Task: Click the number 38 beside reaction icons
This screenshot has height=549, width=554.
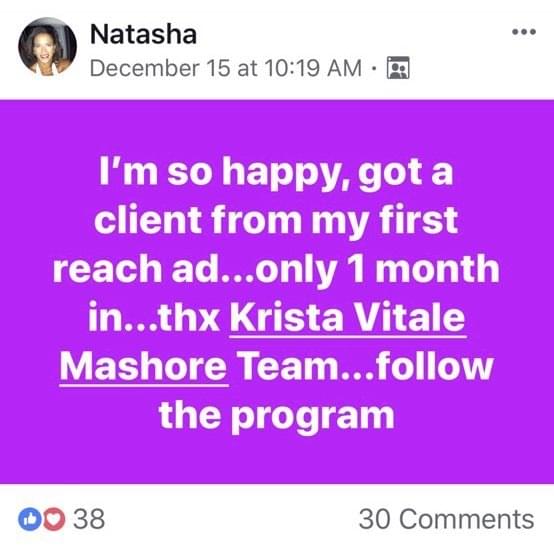Action: 89,519
